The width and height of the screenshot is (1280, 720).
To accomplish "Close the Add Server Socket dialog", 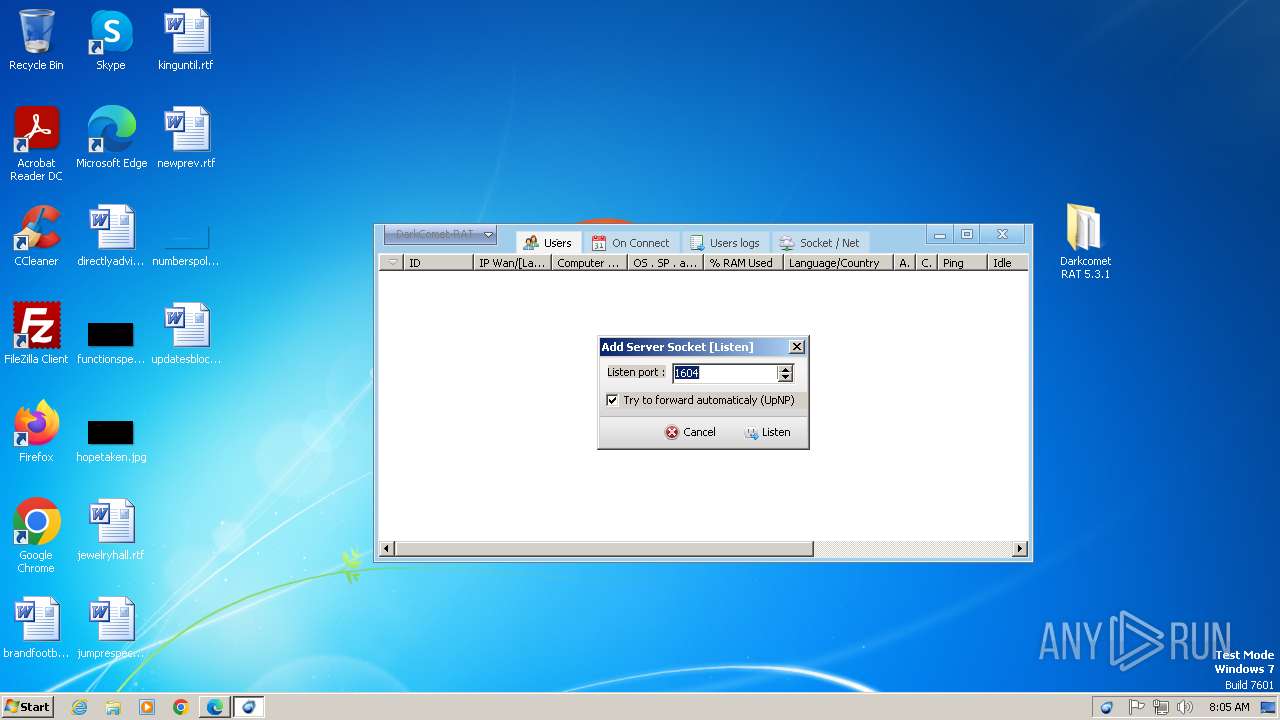I will tap(796, 347).
